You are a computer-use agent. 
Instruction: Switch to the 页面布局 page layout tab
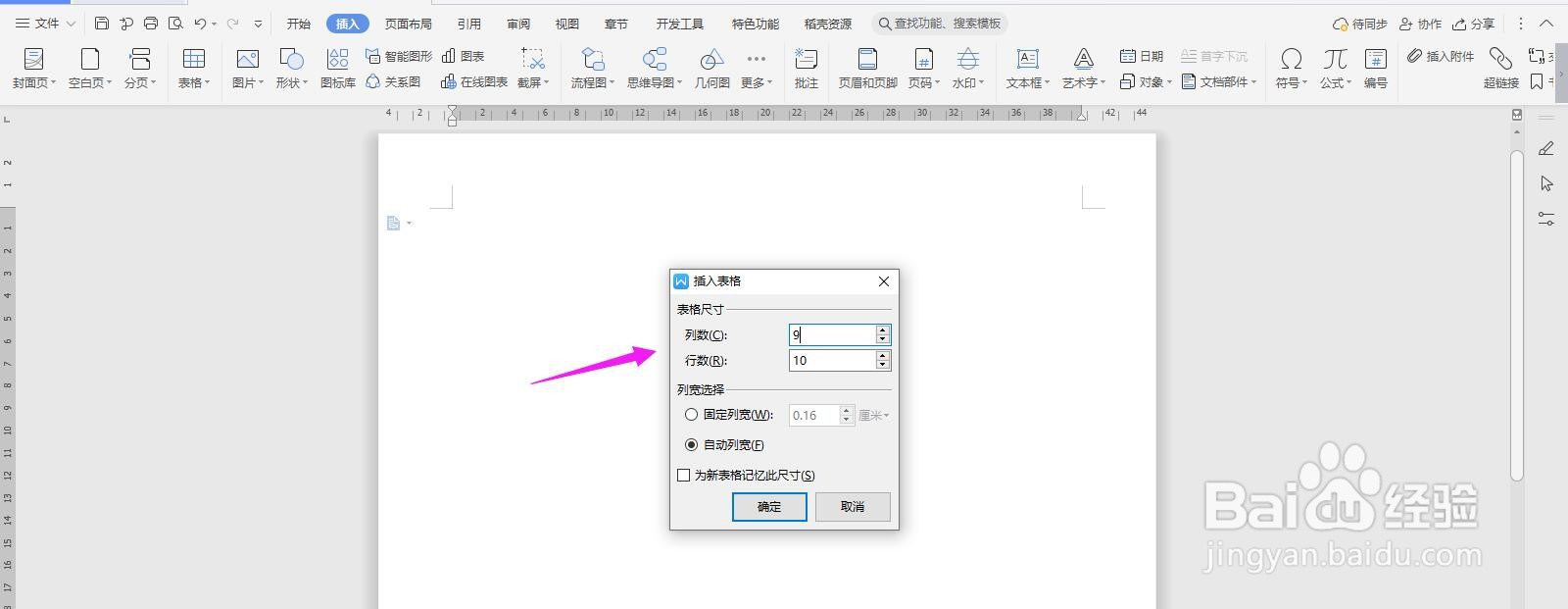(x=409, y=24)
